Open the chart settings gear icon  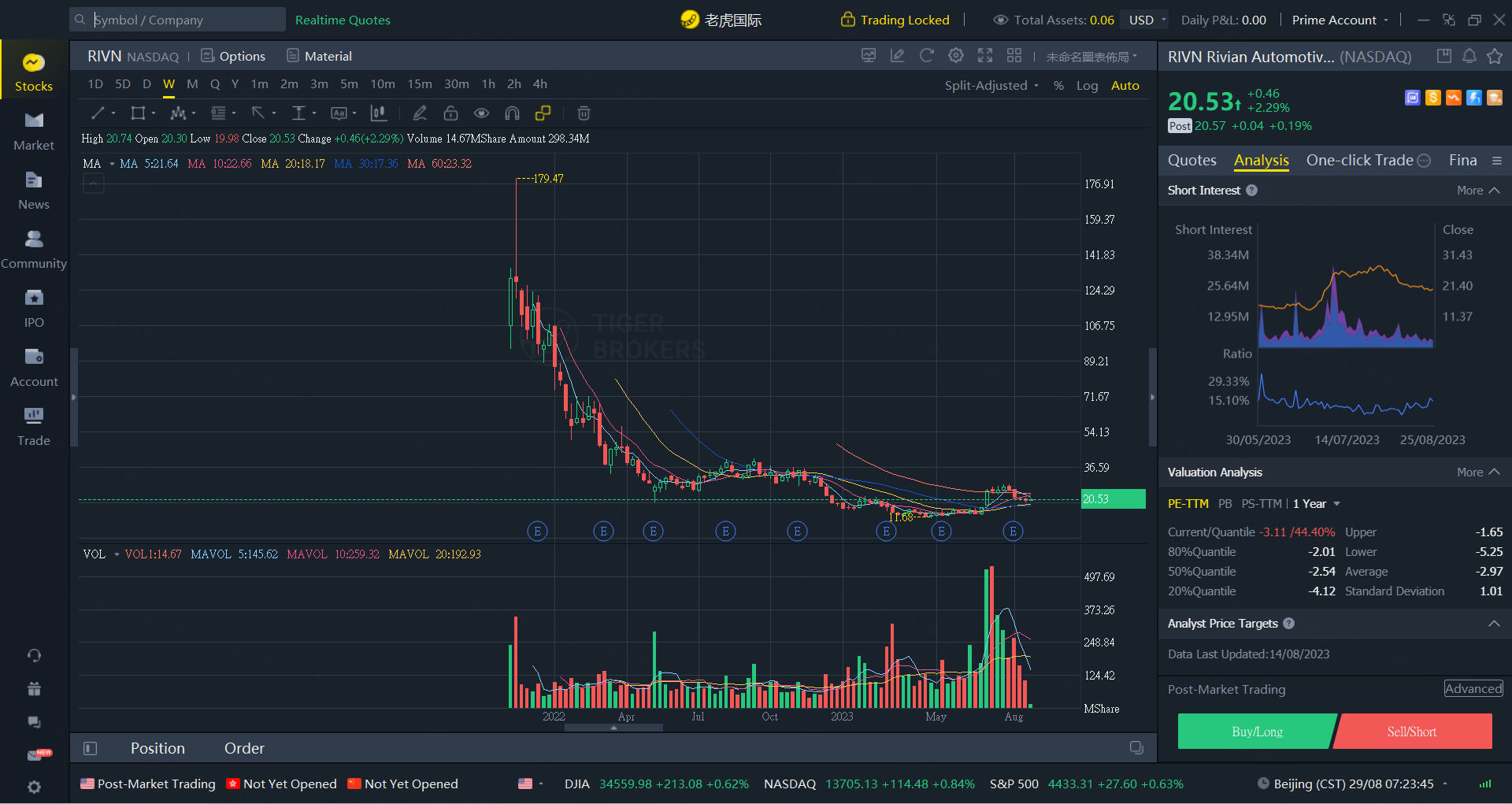[955, 55]
